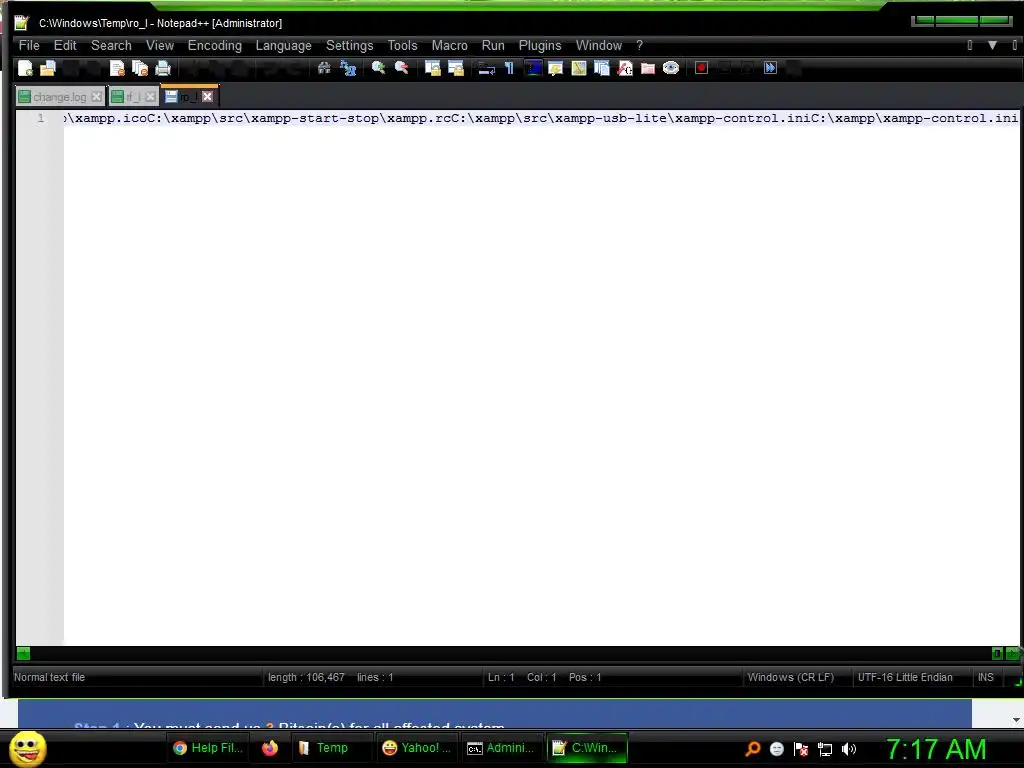Click UTF-16 Little Endian status entry
This screenshot has width=1024, height=768.
pyautogui.click(x=905, y=677)
